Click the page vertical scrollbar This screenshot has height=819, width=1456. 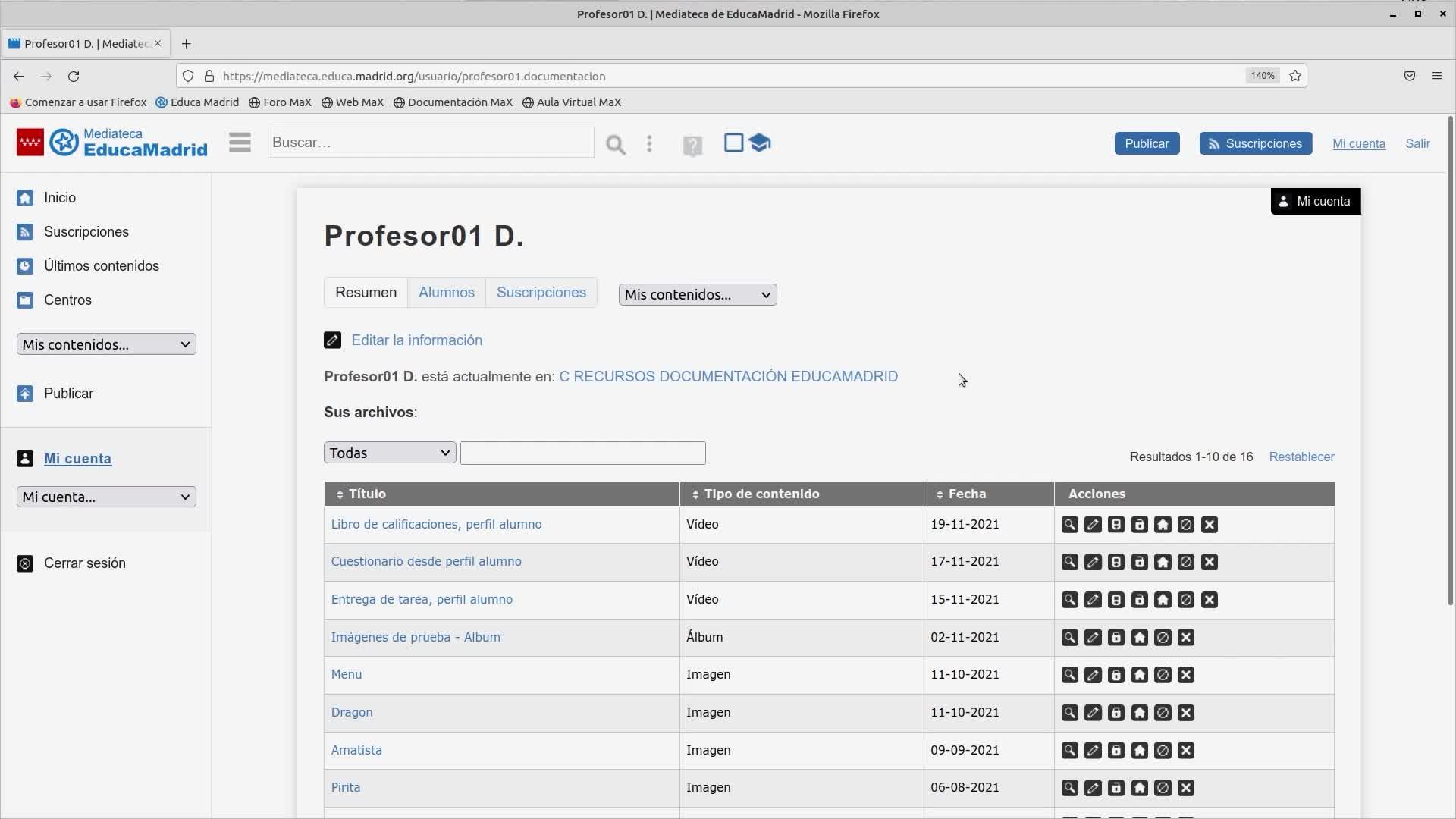tap(1450, 360)
